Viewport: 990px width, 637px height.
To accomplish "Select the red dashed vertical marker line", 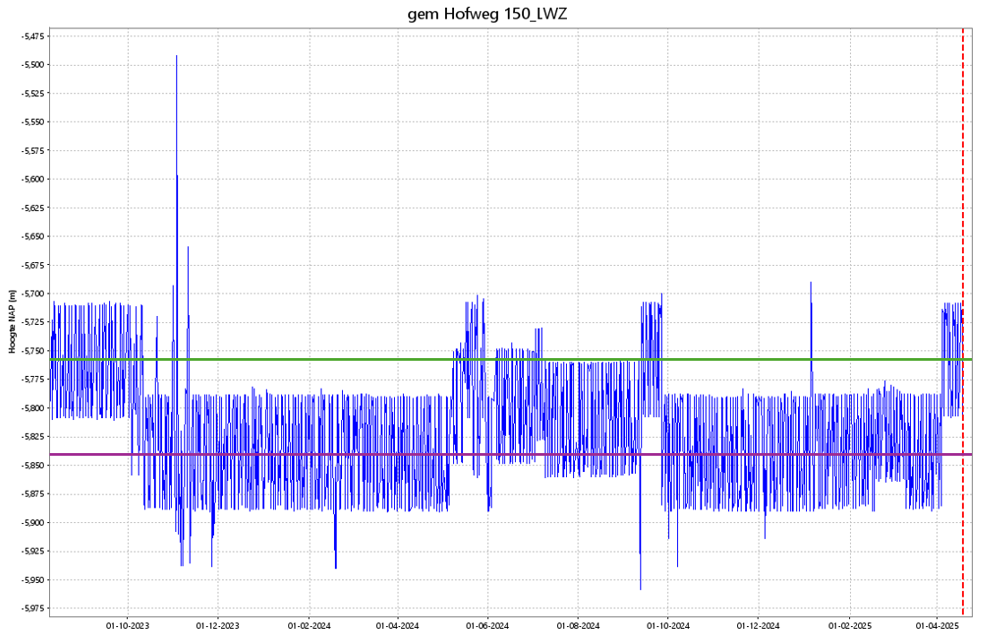I will click(962, 200).
